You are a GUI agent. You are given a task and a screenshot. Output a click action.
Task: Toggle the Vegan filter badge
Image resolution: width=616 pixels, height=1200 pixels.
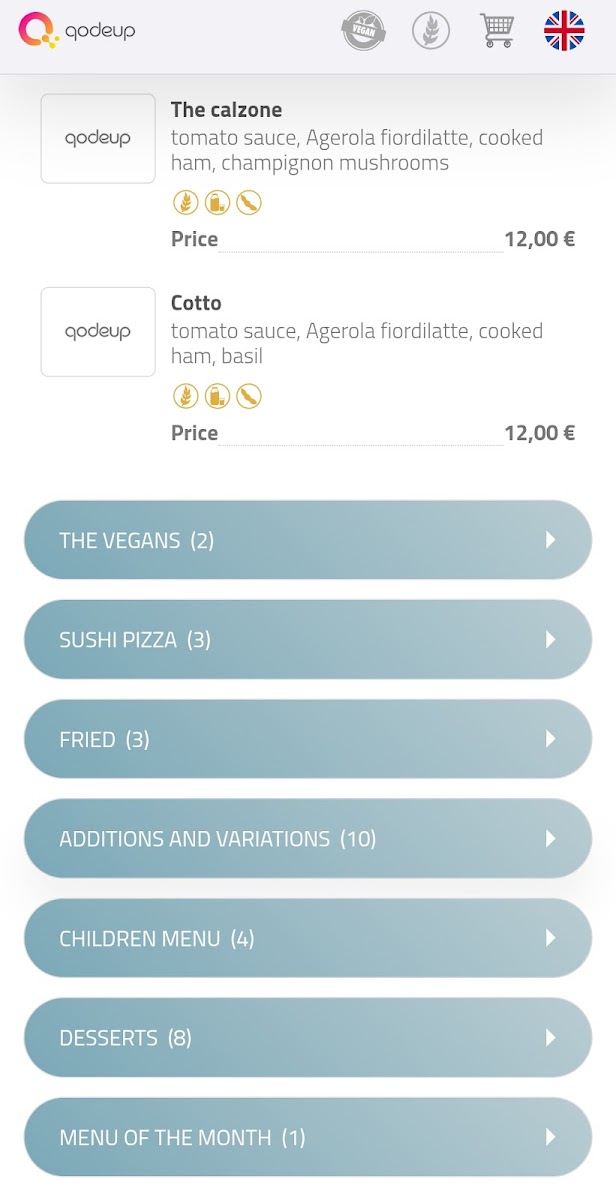[363, 31]
